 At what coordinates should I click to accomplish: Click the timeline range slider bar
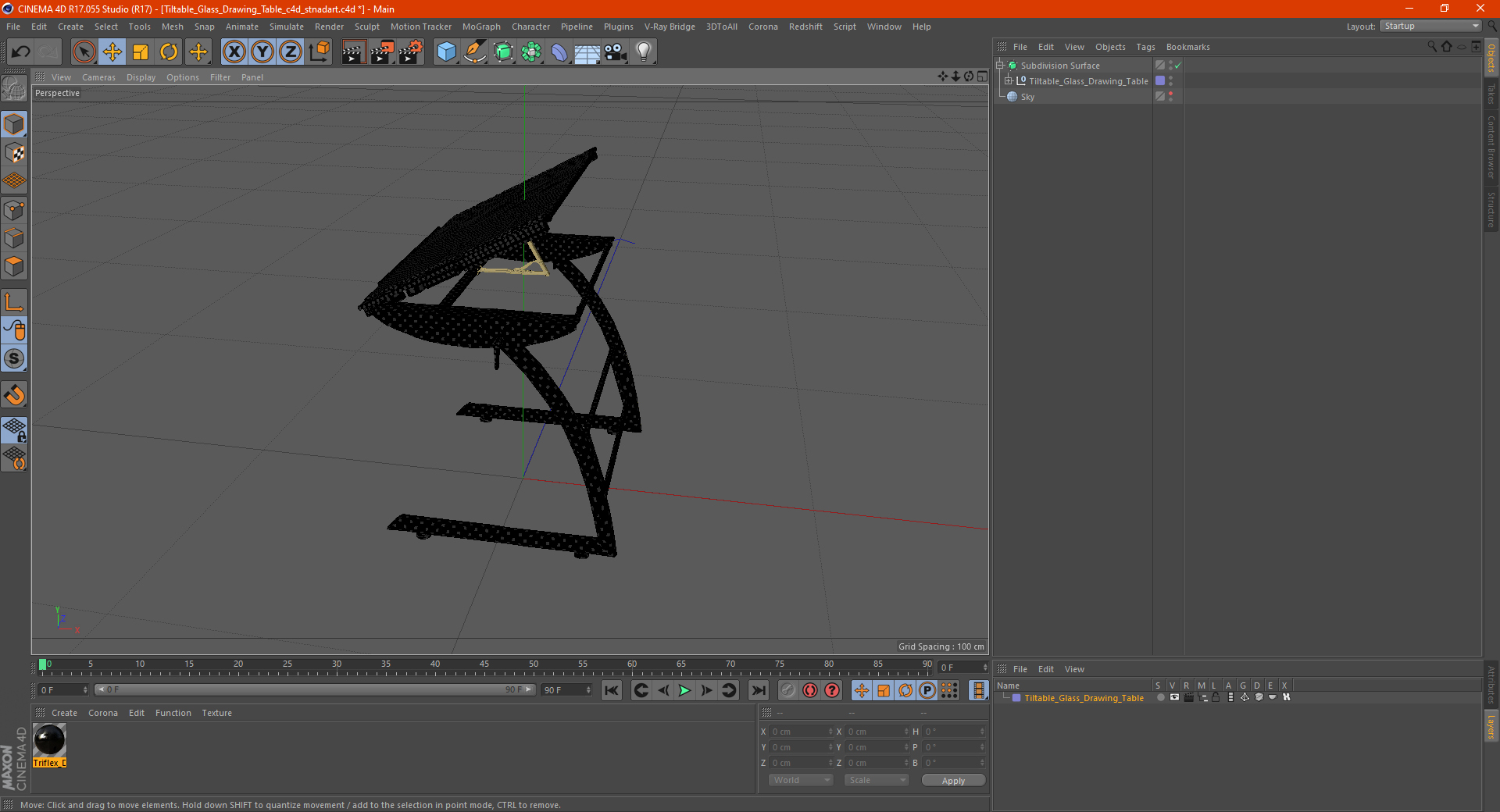click(x=315, y=689)
